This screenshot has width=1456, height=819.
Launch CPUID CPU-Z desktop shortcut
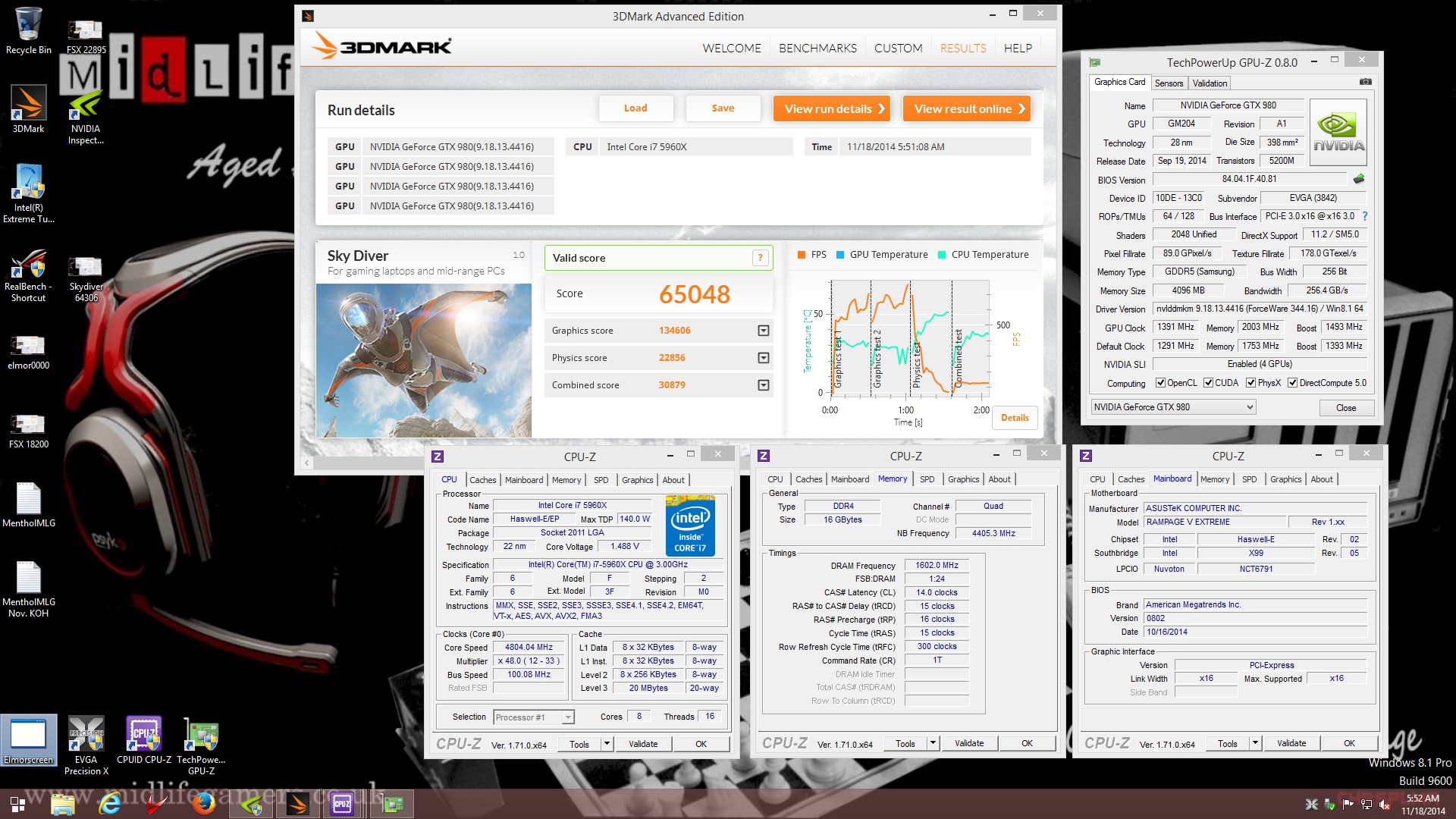pos(144,740)
